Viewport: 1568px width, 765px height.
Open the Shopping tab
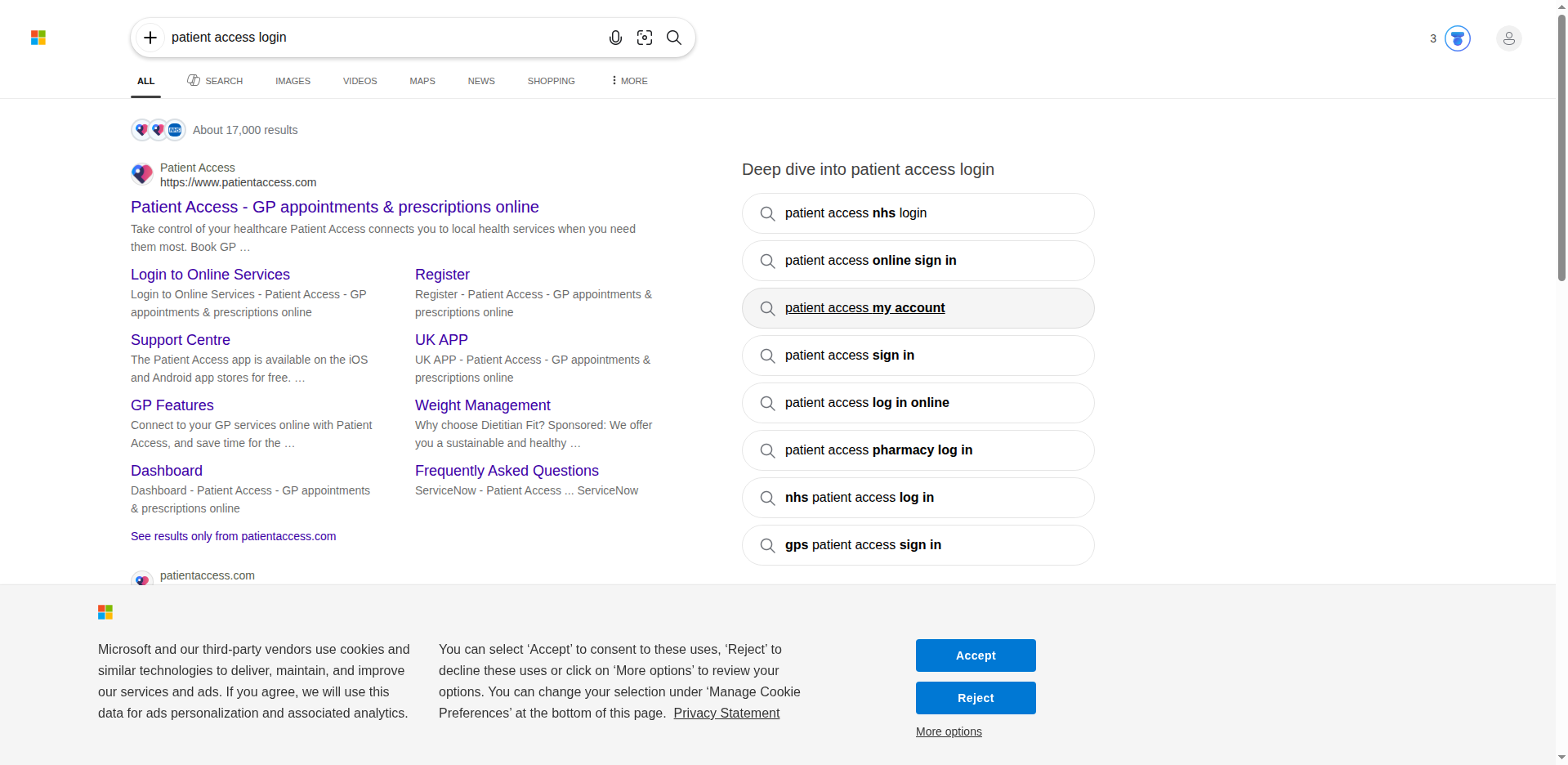[551, 81]
